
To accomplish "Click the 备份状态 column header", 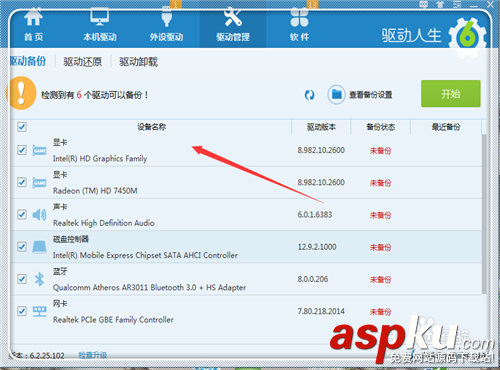I will [381, 127].
